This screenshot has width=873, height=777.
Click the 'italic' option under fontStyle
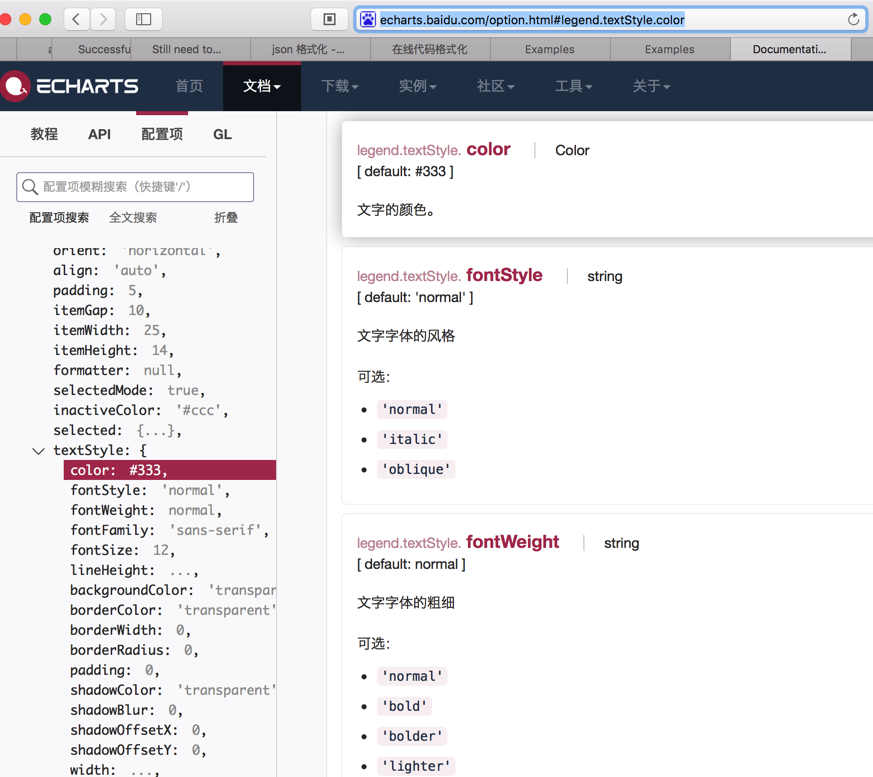412,440
